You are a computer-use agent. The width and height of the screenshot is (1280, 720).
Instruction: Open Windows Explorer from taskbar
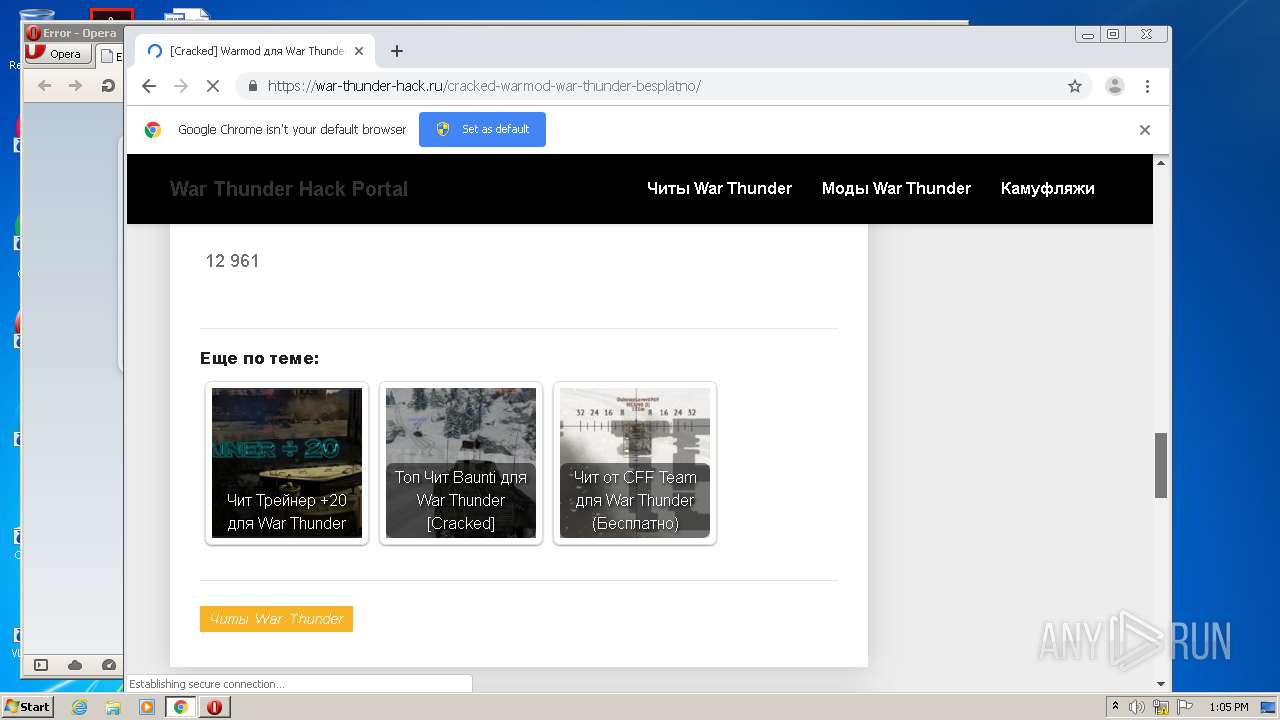click(x=113, y=707)
